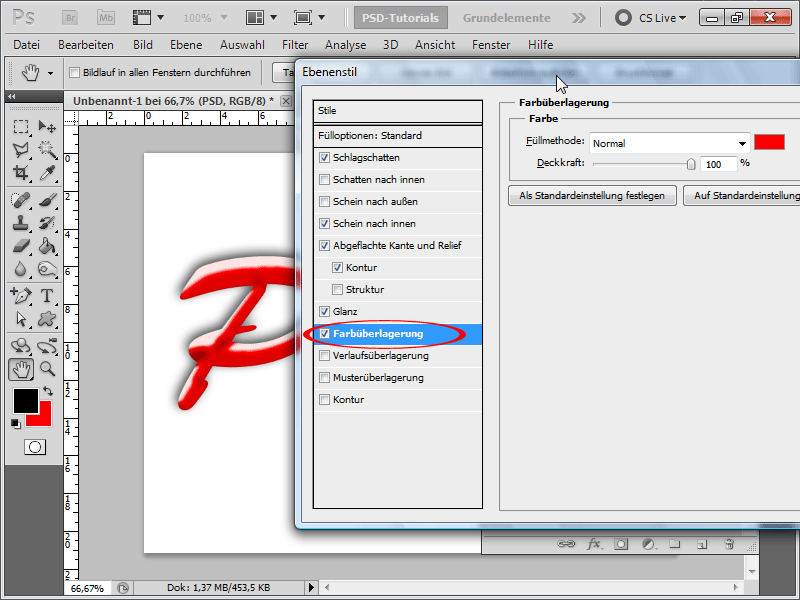This screenshot has height=600, width=800.
Task: Select the Type tool
Action: pos(47,296)
